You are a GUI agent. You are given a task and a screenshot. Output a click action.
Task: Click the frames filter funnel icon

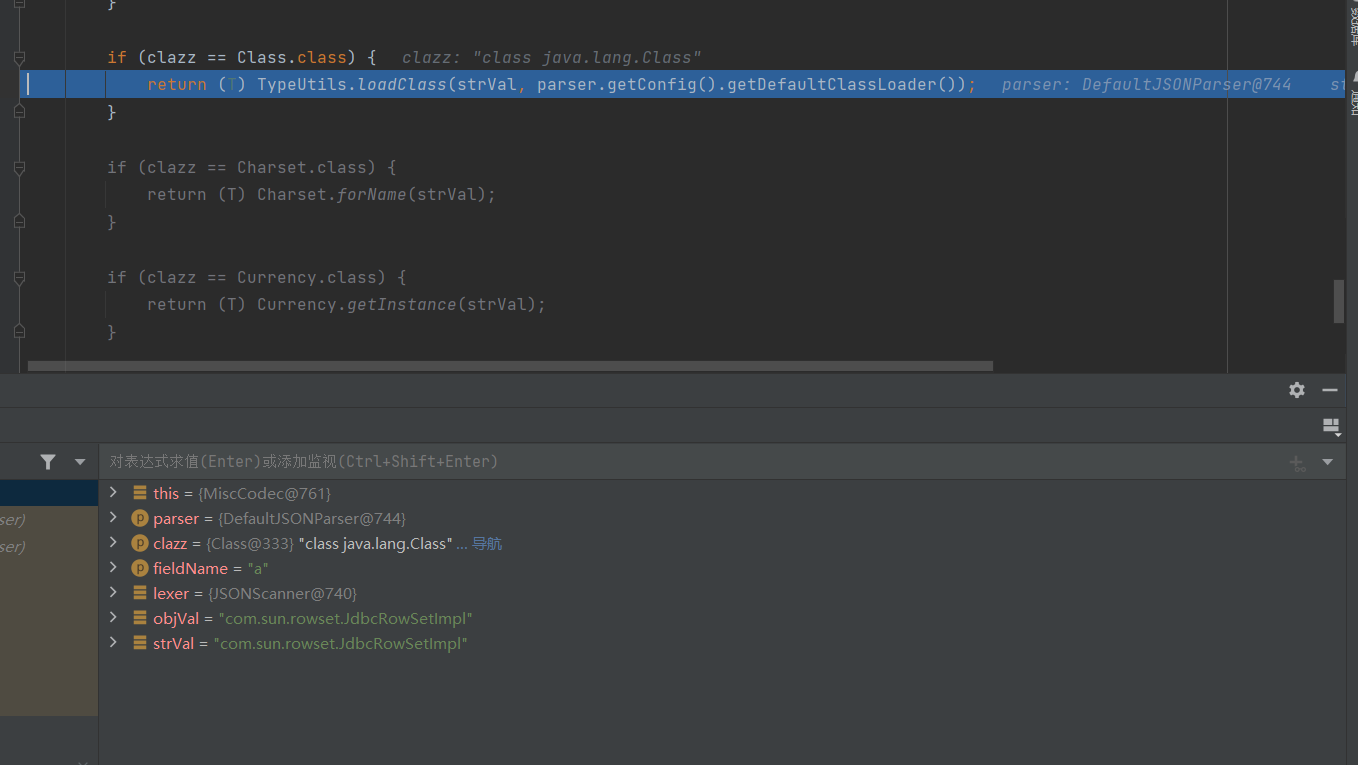[48, 461]
